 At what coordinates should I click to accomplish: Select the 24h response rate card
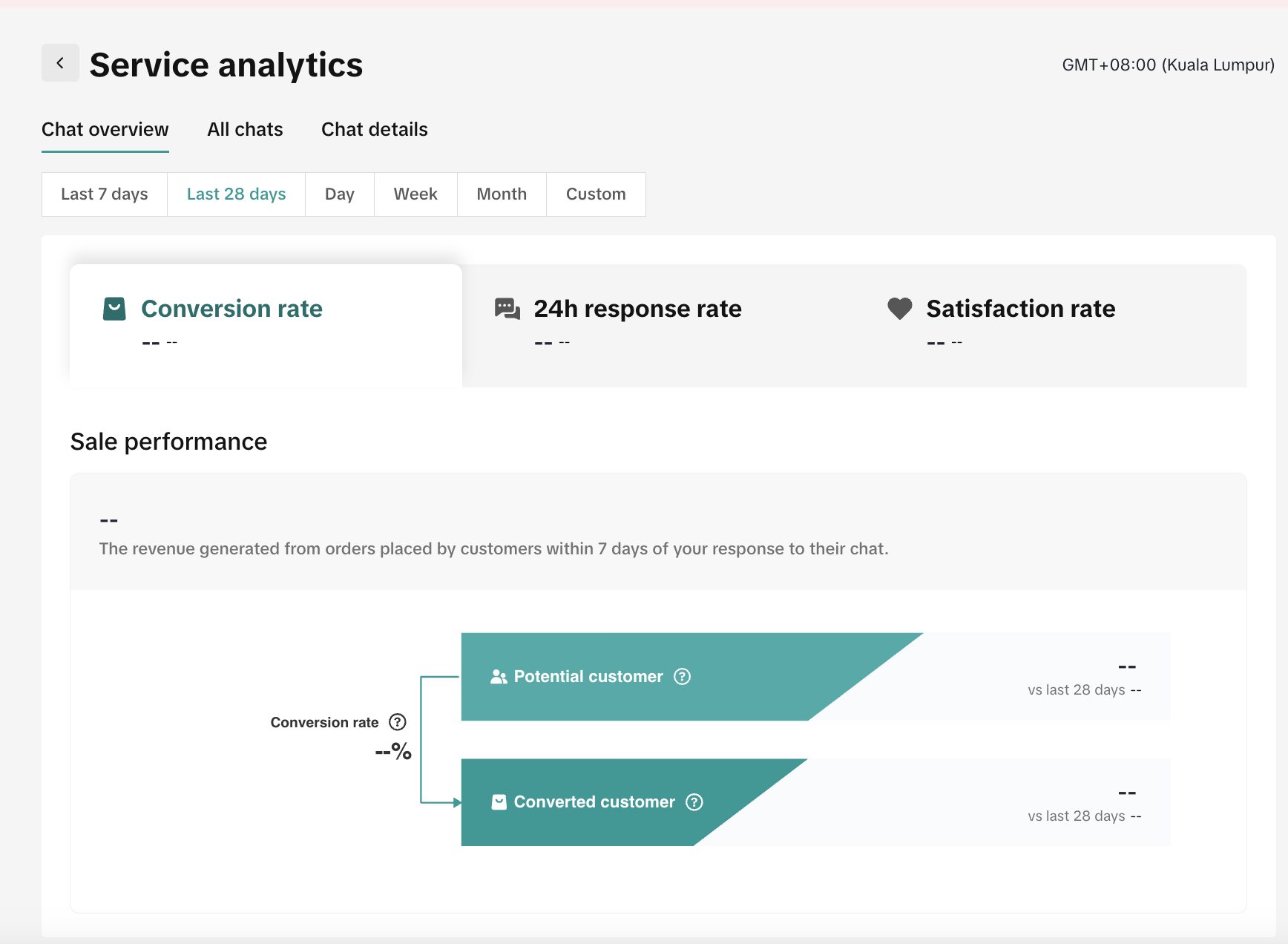pyautogui.click(x=657, y=325)
